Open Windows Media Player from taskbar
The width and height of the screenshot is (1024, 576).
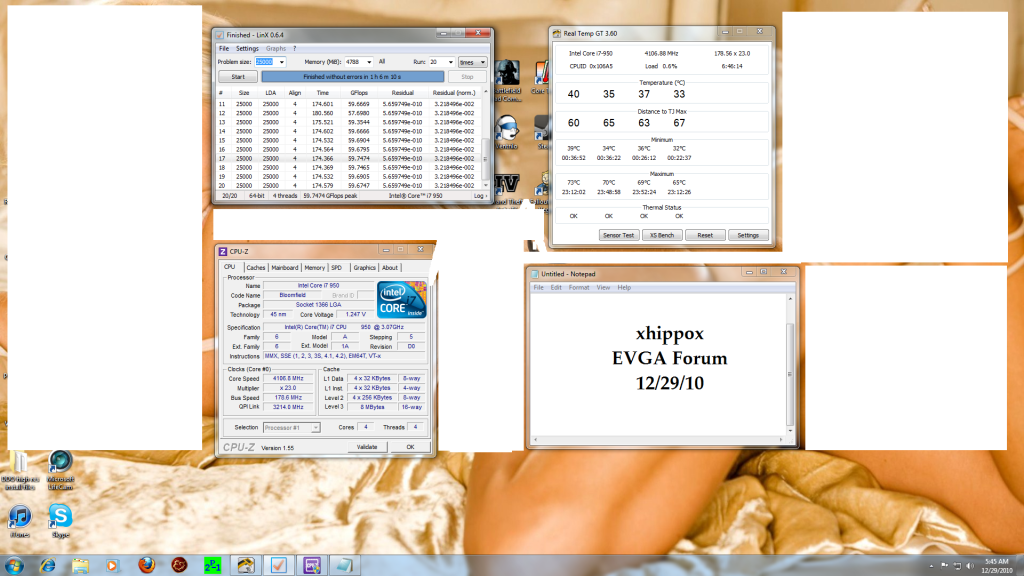click(x=111, y=565)
